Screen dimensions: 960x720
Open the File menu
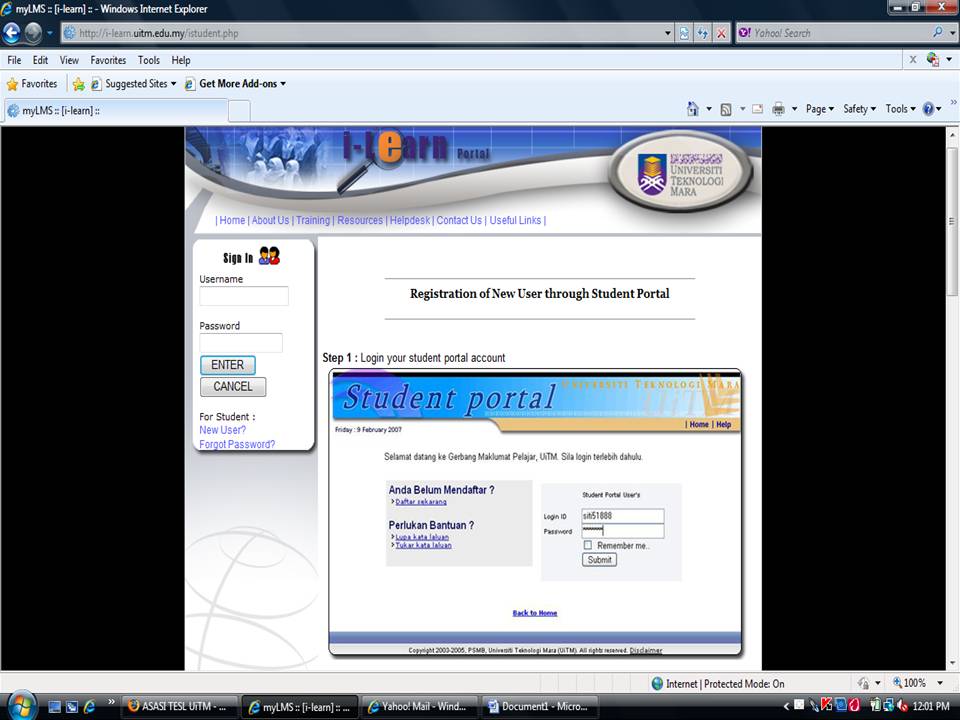tap(14, 60)
